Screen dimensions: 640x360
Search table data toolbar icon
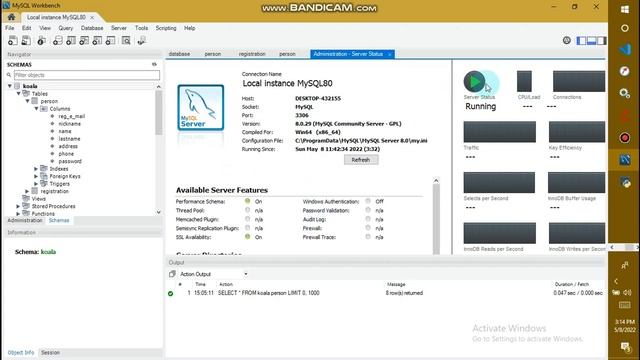pos(126,40)
